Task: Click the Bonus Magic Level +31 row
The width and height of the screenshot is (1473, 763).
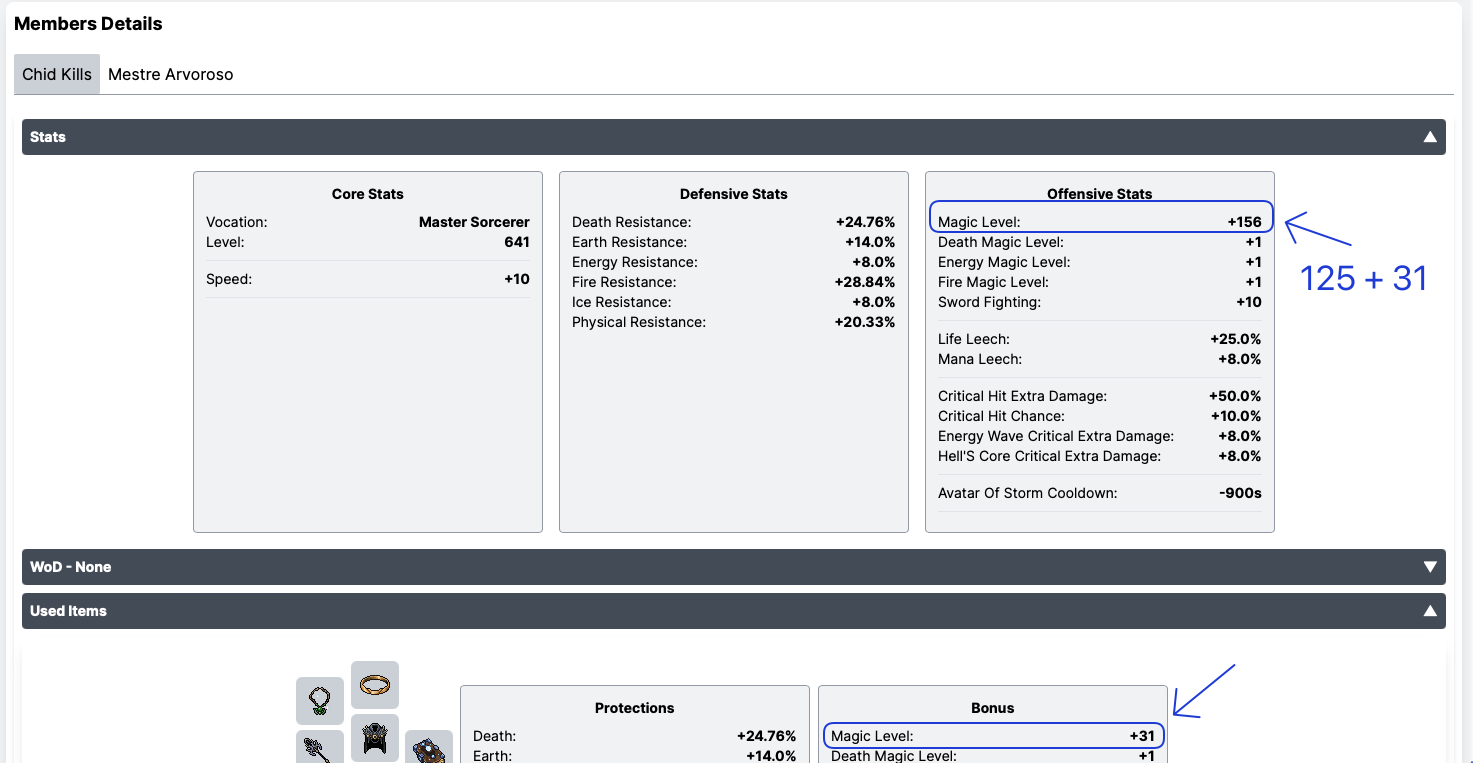Action: pos(992,736)
